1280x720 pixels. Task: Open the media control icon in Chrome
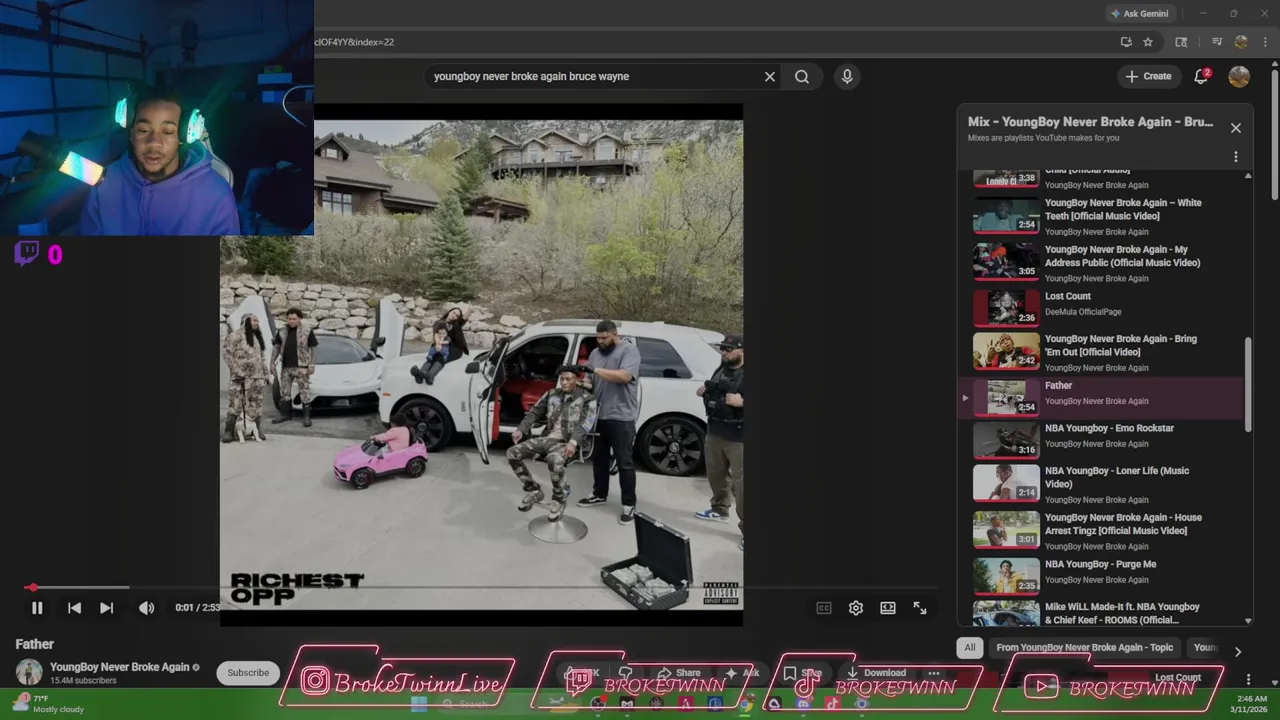pos(1217,42)
